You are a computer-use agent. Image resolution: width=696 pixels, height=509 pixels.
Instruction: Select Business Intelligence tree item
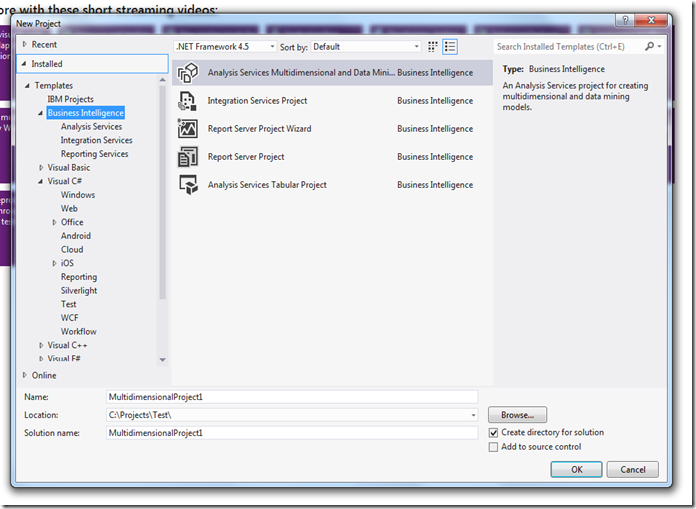pos(86,113)
